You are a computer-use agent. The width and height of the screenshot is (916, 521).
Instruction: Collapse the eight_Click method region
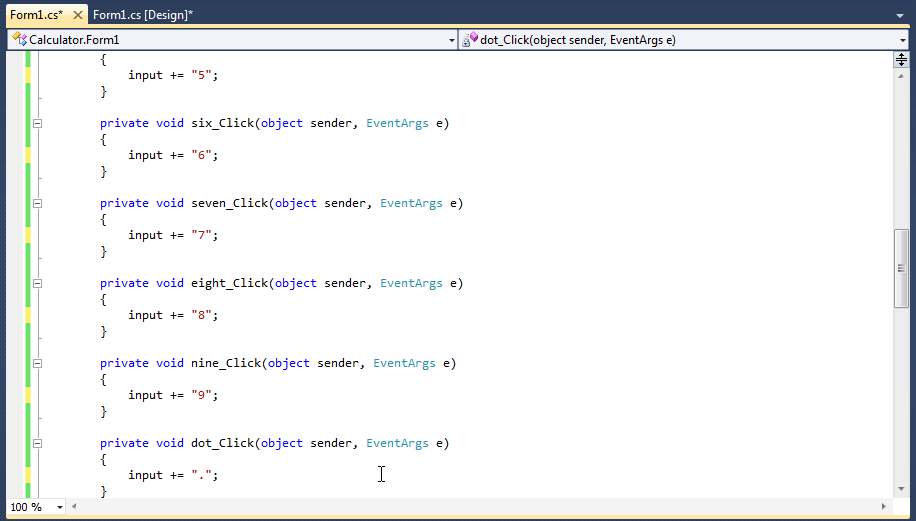tap(37, 283)
